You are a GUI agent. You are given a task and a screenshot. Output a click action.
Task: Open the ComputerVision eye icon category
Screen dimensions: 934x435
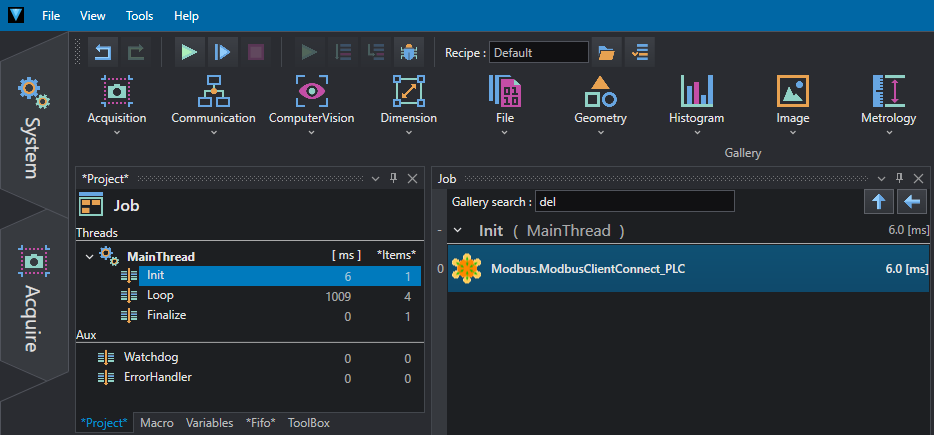tap(311, 93)
